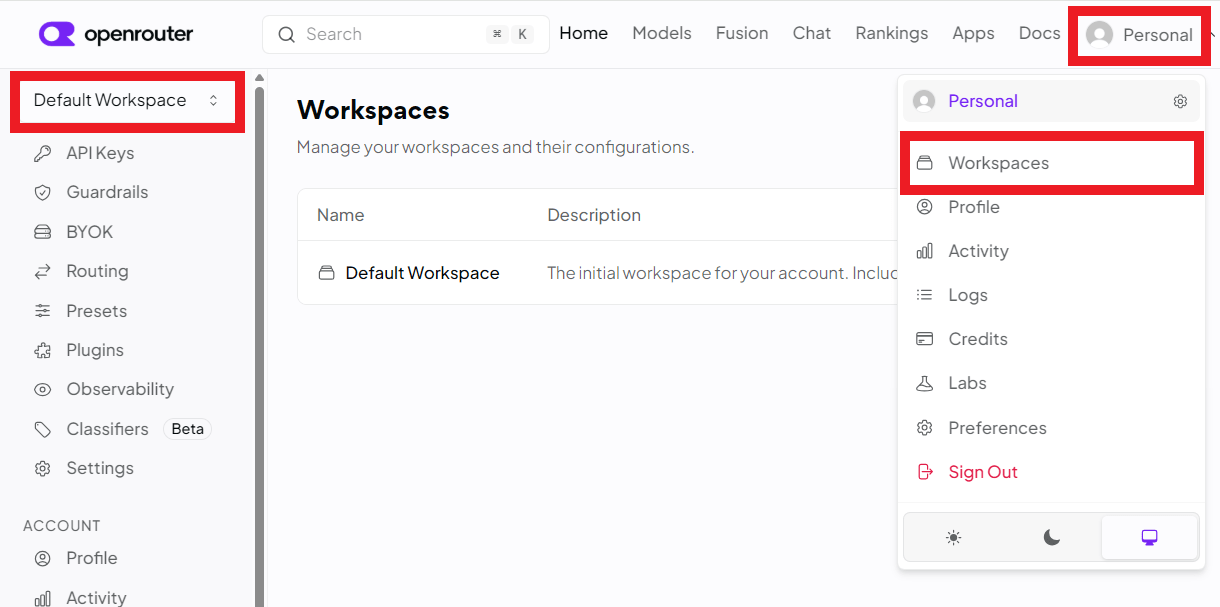
Task: Click the gear icon beside Personal in the menu
Action: coord(1180,101)
